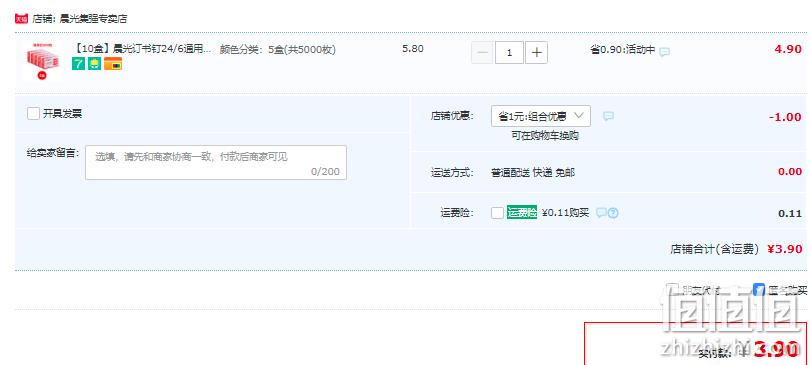Click the unit price 5.80
Viewport: 810px width, 365px height.
point(413,49)
